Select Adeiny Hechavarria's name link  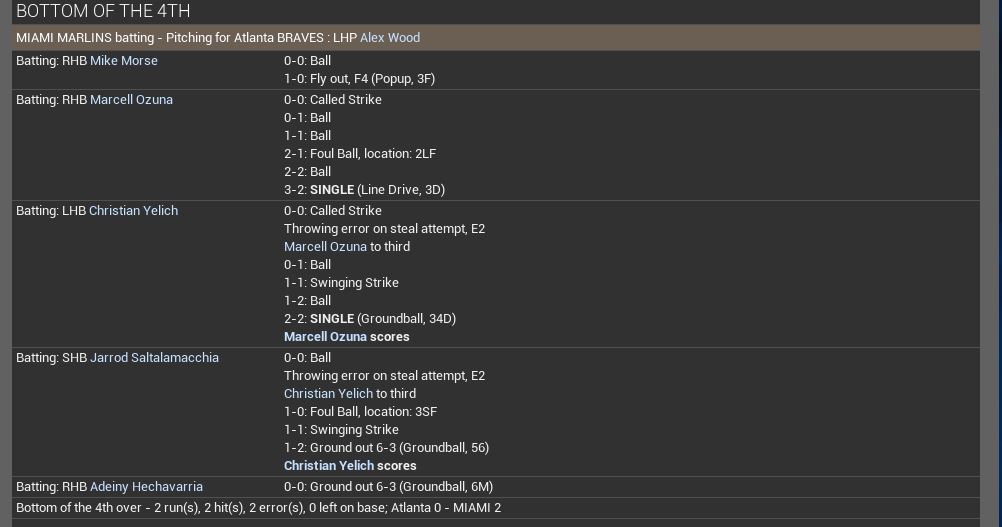(146, 487)
